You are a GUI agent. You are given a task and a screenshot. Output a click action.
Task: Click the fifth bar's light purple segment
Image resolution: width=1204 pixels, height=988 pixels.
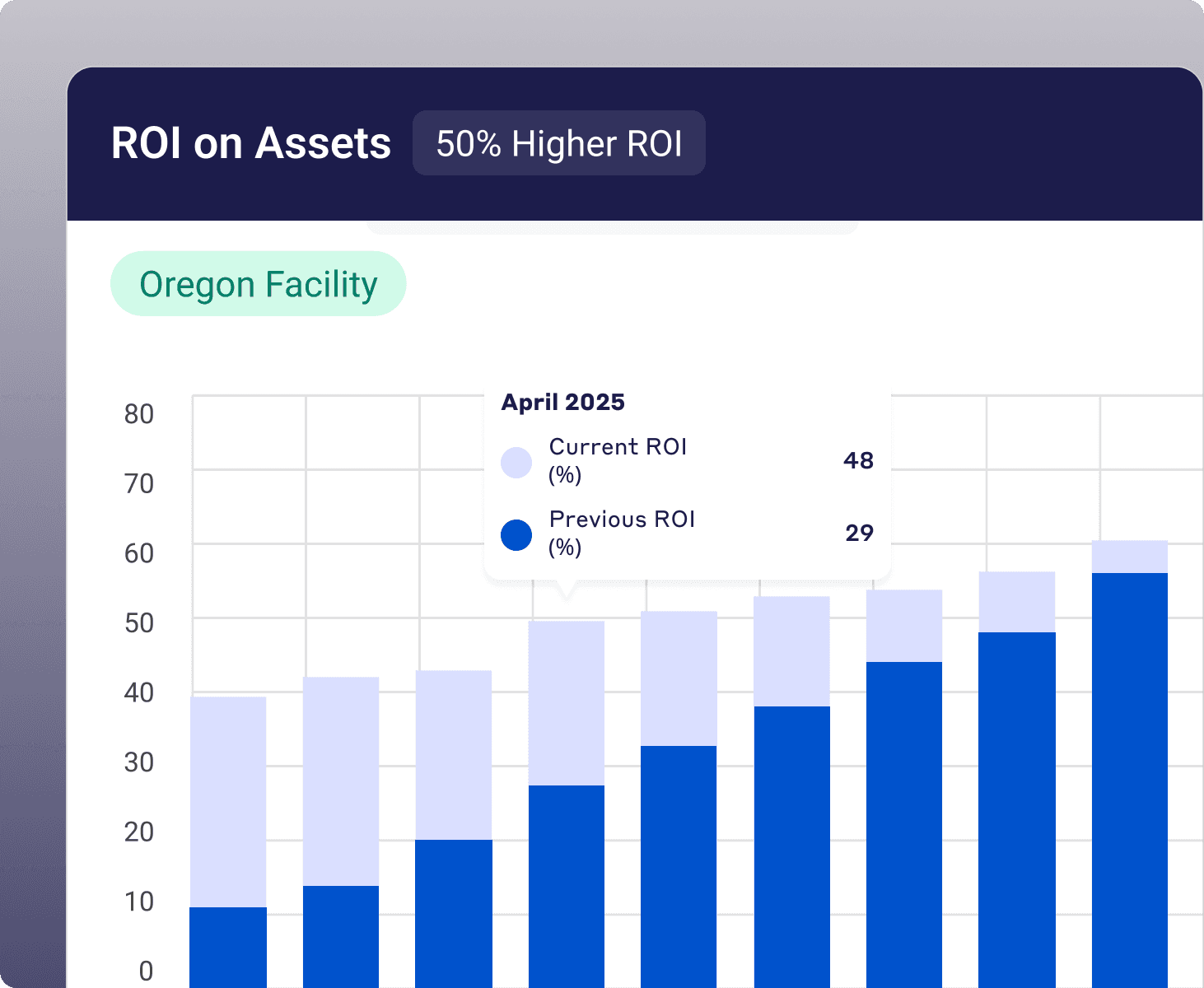coord(679,678)
